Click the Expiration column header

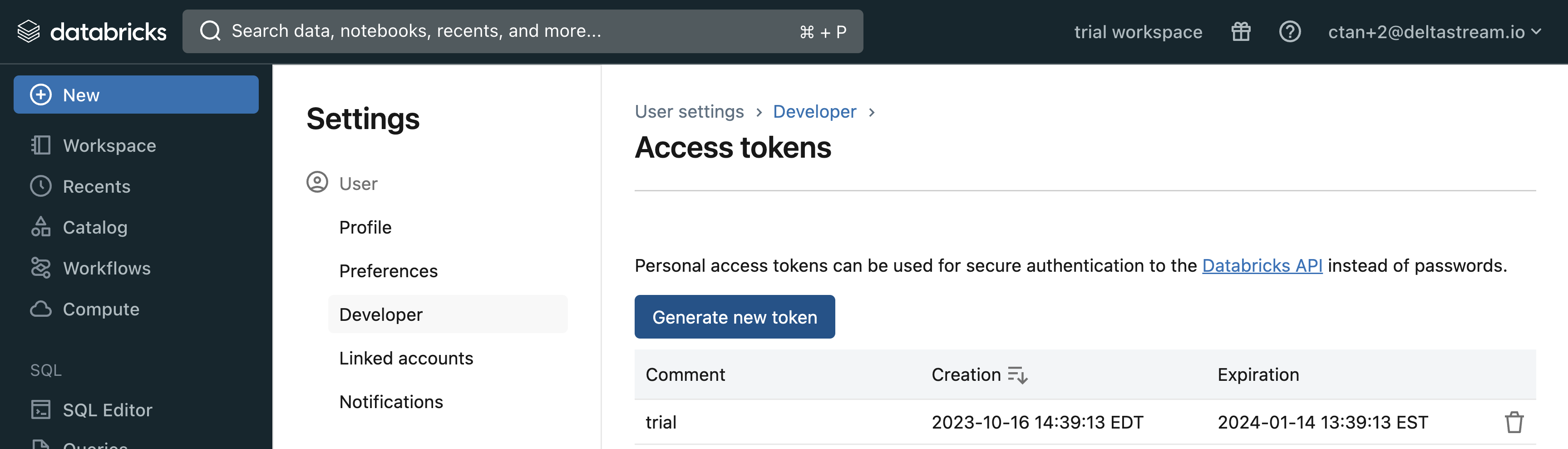1258,374
